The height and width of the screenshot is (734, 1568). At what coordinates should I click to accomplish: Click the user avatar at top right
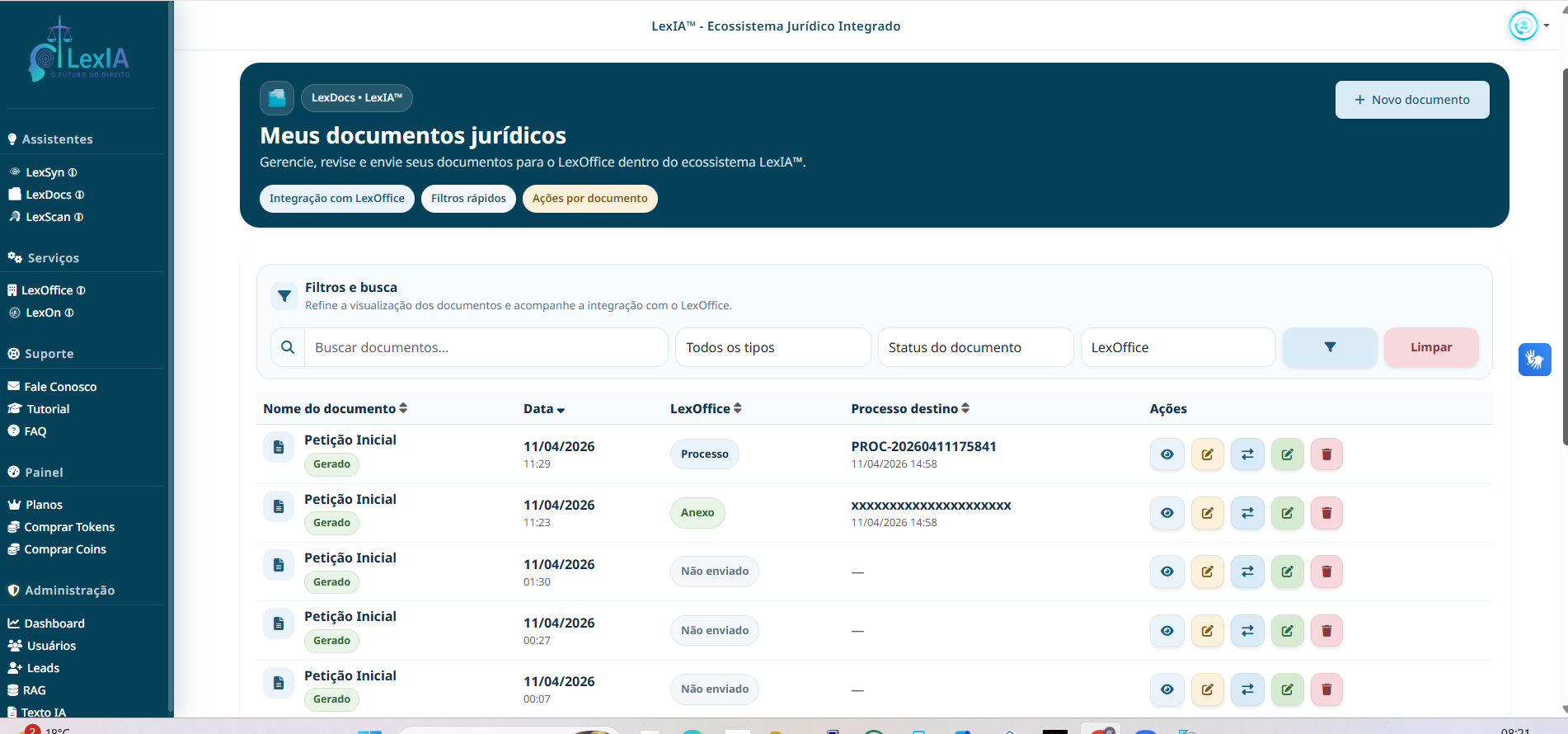tap(1523, 26)
